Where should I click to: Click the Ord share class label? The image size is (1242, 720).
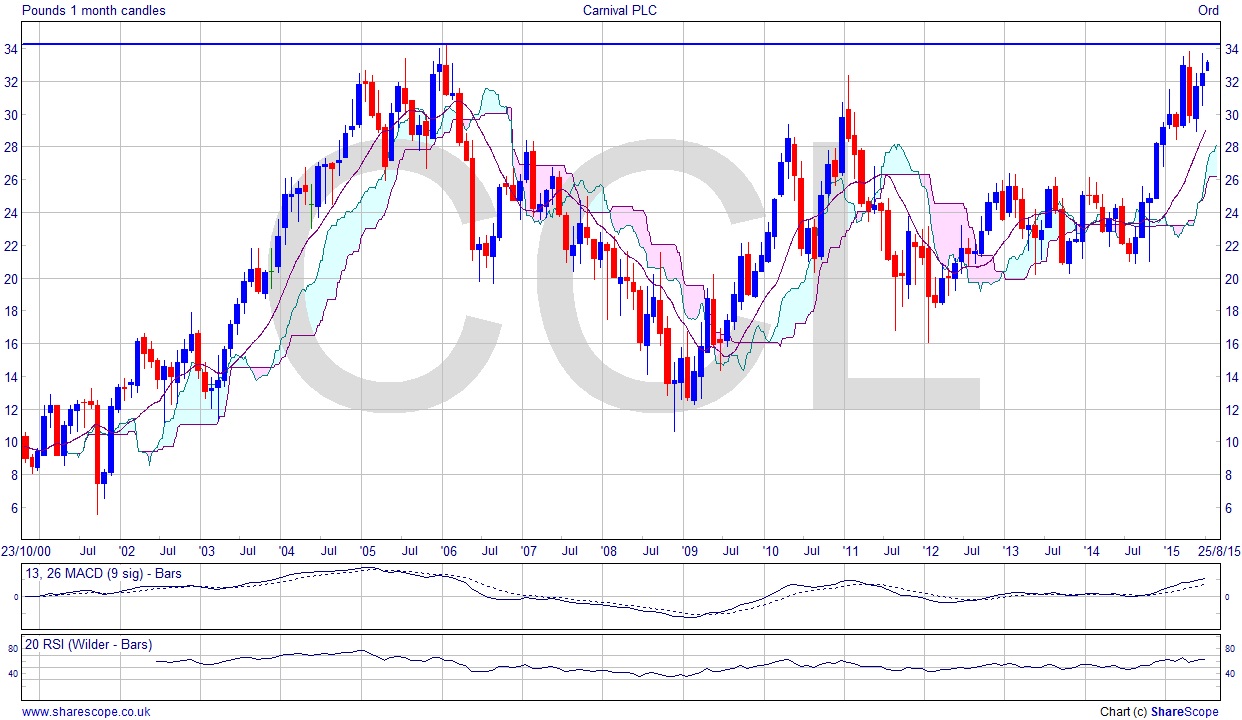click(1208, 11)
